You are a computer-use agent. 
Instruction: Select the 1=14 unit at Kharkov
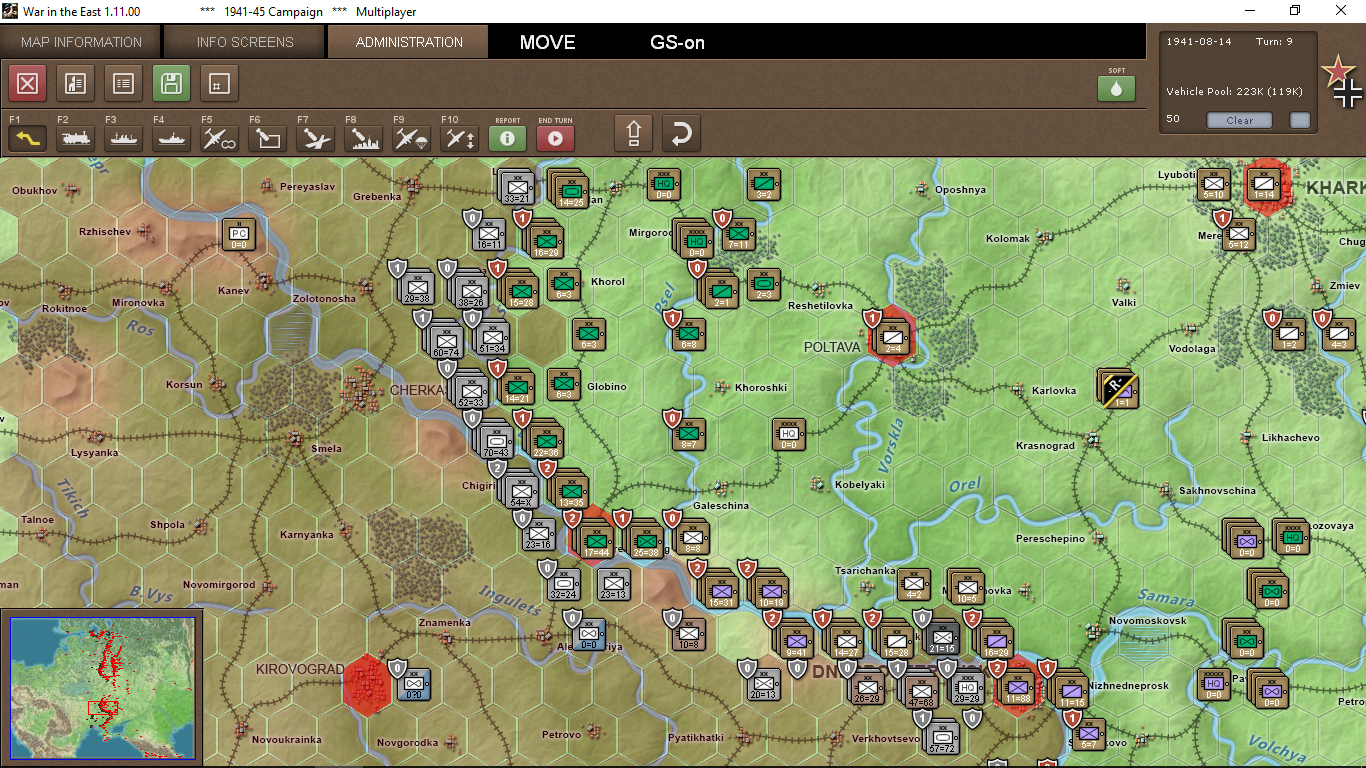(1263, 186)
